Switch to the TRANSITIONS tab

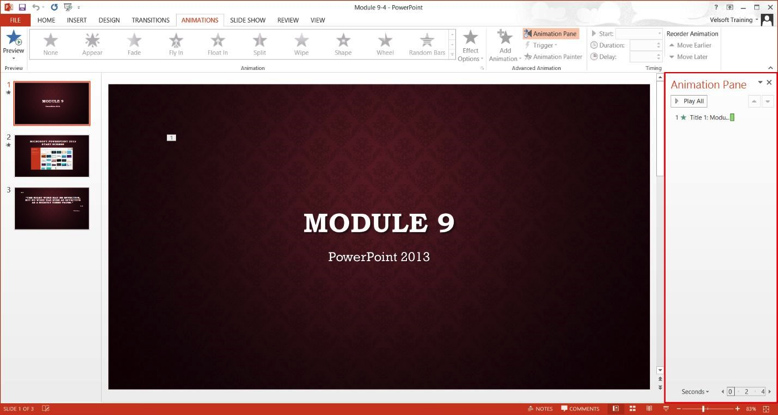pyautogui.click(x=150, y=20)
